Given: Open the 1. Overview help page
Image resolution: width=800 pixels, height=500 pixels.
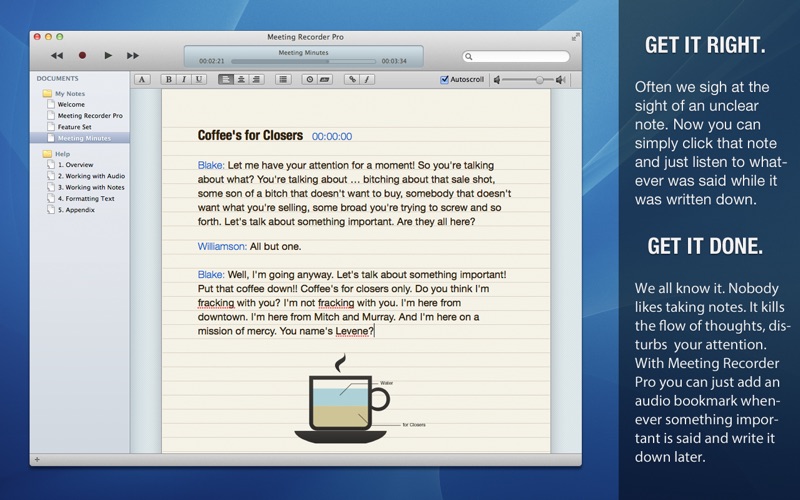Looking at the screenshot, I should 75,165.
